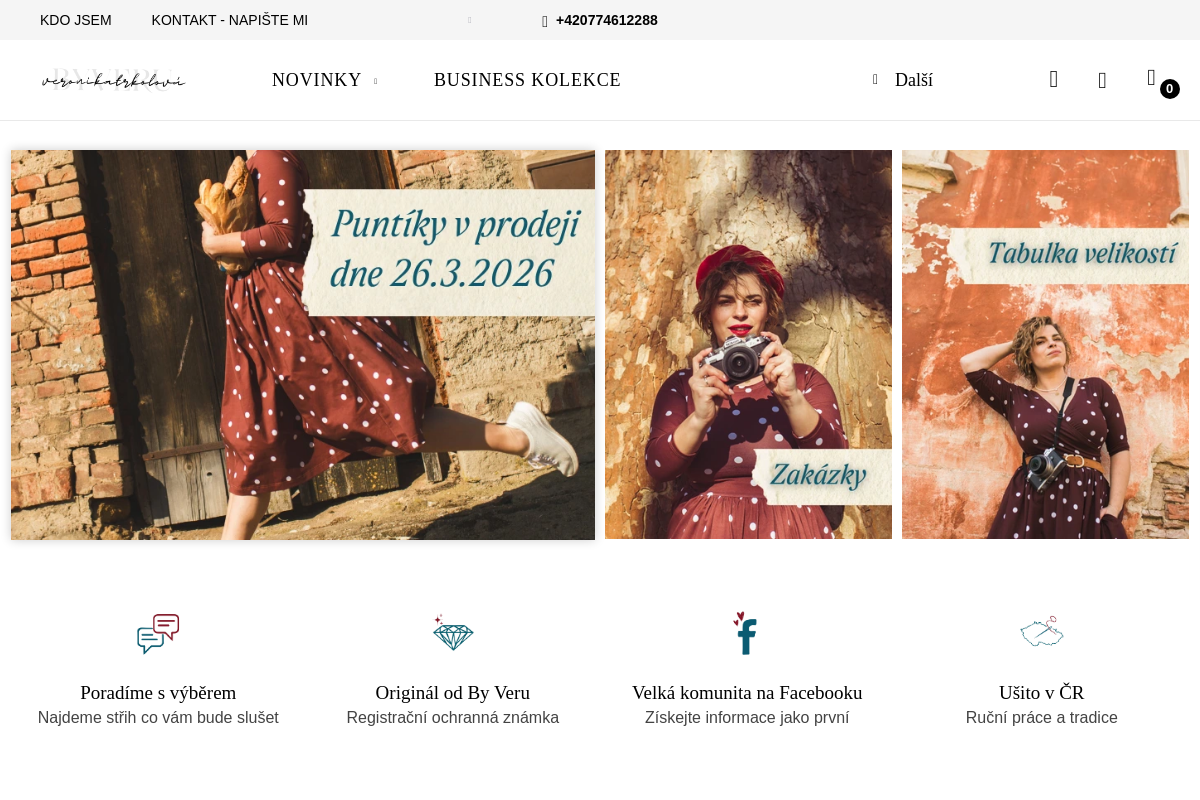Expand the Další menu dropdown
Viewport: 1200px width, 800px height.
[903, 80]
